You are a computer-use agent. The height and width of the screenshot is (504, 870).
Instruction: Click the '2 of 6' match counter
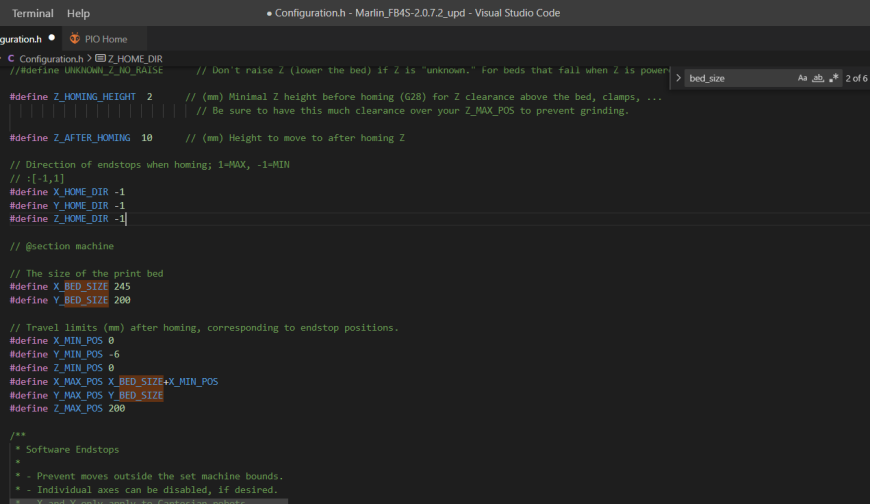[x=856, y=78]
